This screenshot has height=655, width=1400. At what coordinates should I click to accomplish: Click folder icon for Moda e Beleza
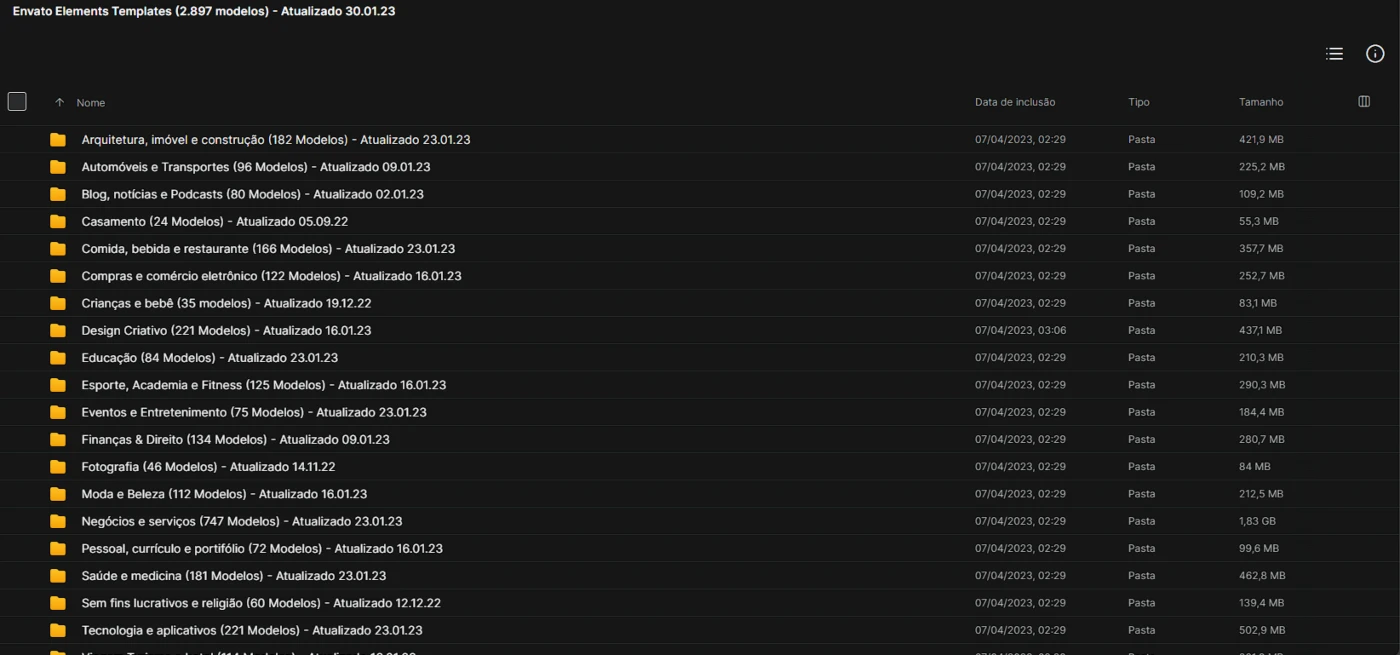58,494
